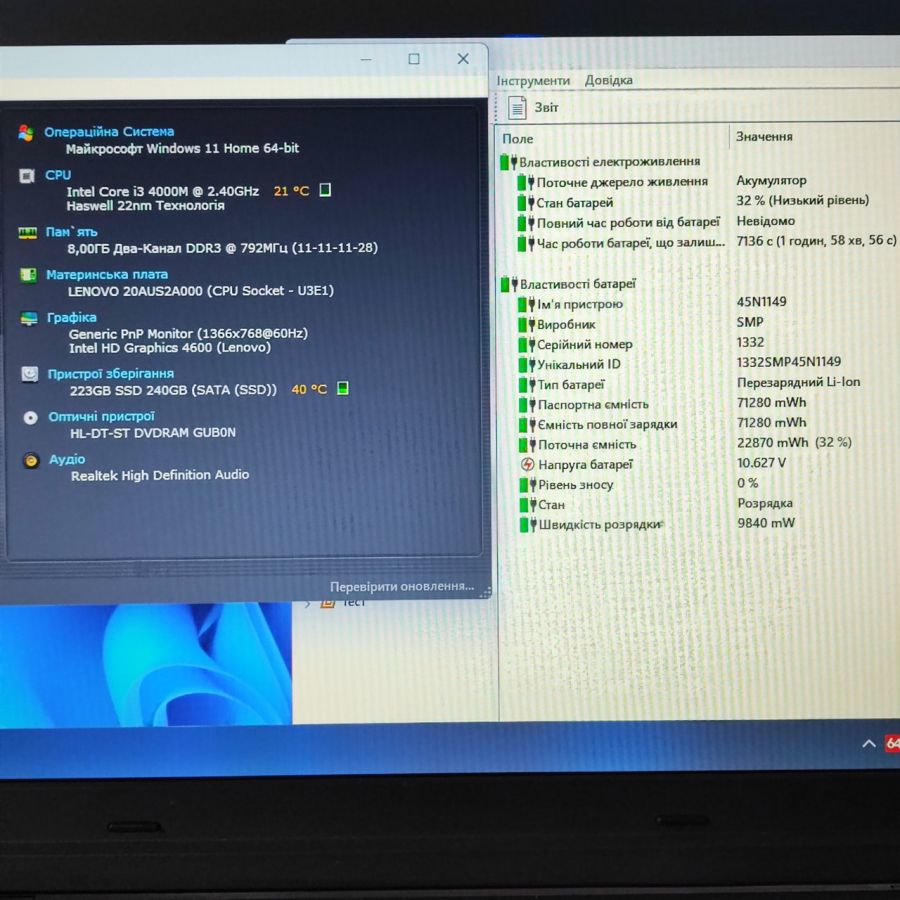Open the Графіка section heading
Image resolution: width=900 pixels, height=900 pixels.
point(72,317)
